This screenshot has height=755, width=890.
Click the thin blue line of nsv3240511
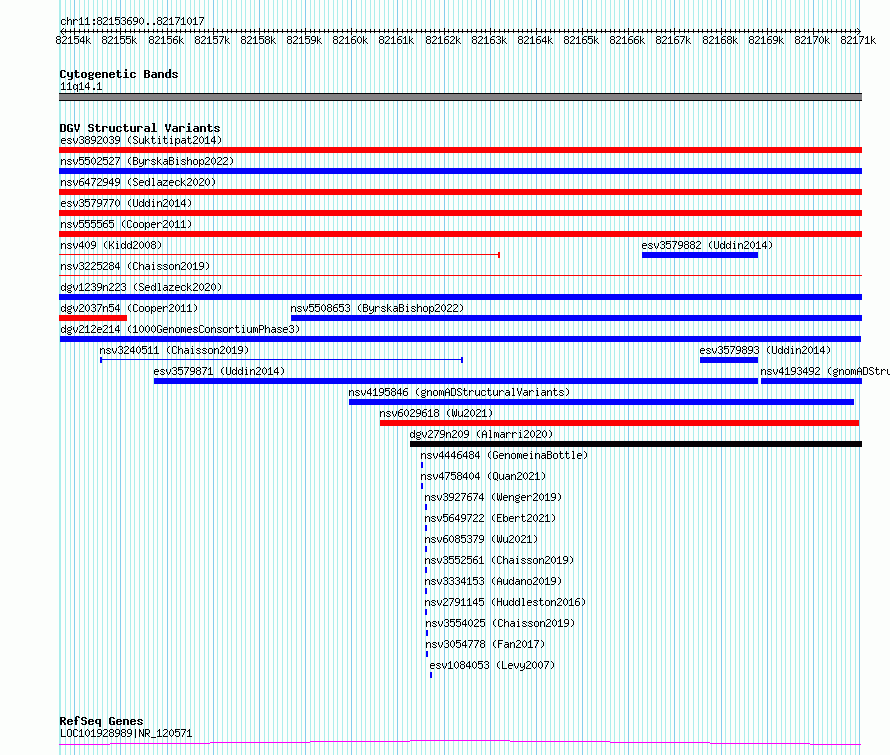[x=282, y=360]
